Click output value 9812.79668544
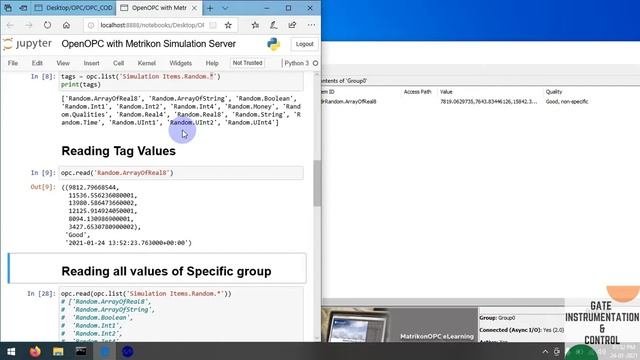The height and width of the screenshot is (360, 640). (93, 187)
